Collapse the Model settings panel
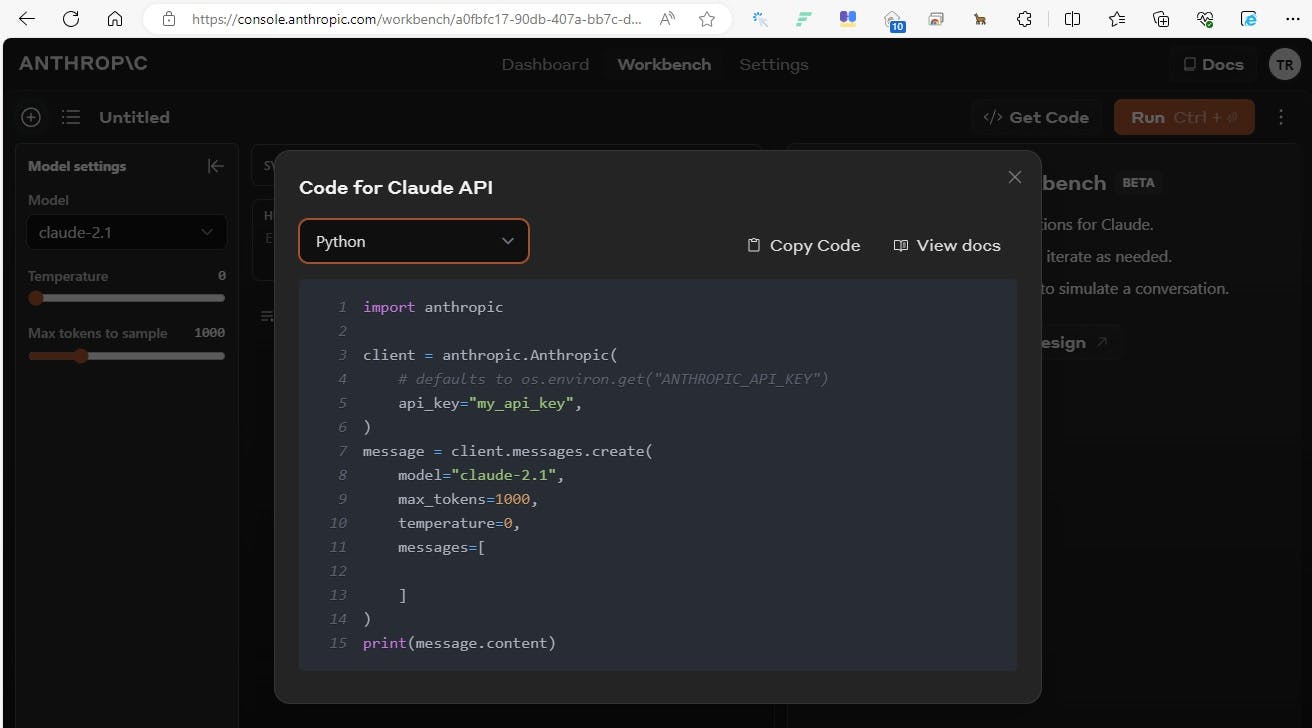The height and width of the screenshot is (728, 1312). [215, 166]
